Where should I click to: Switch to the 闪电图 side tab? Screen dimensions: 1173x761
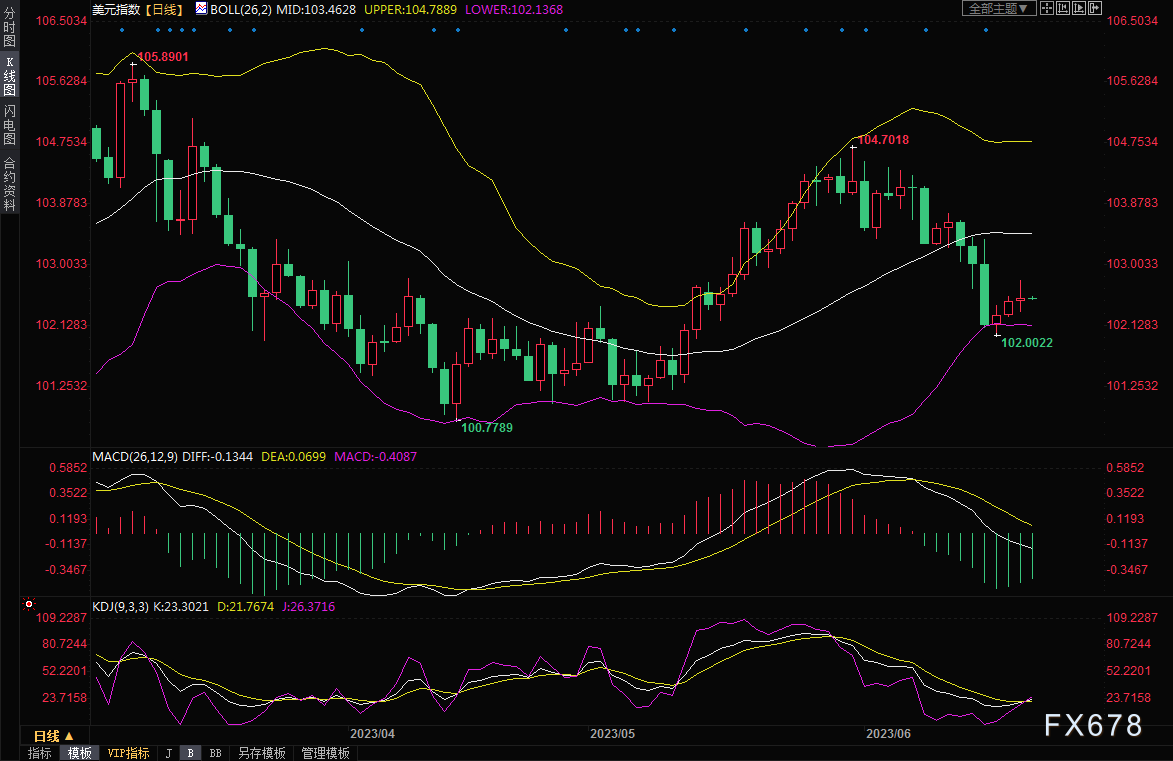click(x=9, y=124)
